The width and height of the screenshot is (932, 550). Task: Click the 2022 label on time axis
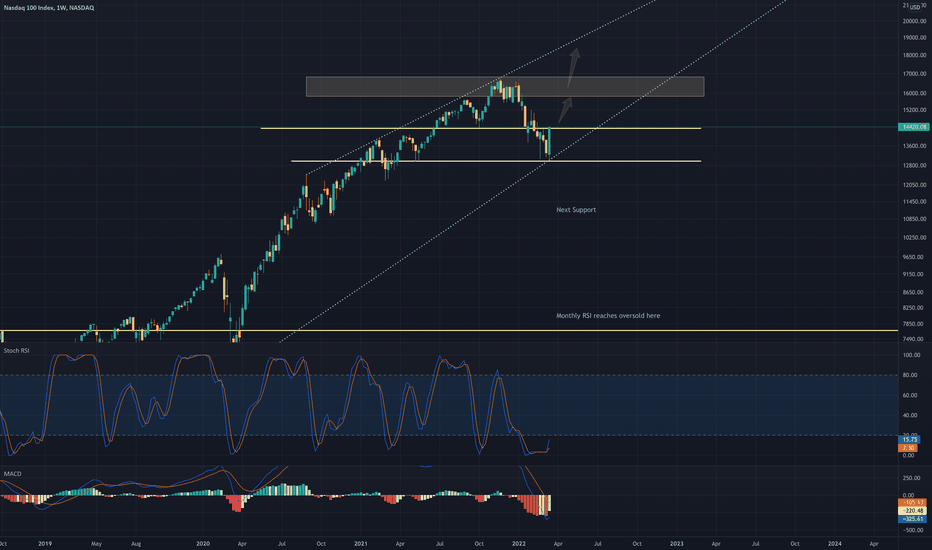point(519,543)
